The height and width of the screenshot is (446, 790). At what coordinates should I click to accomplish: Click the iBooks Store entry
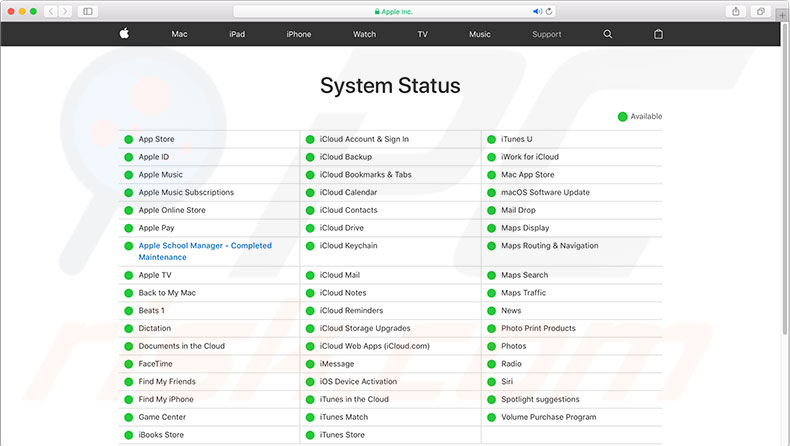pos(161,435)
